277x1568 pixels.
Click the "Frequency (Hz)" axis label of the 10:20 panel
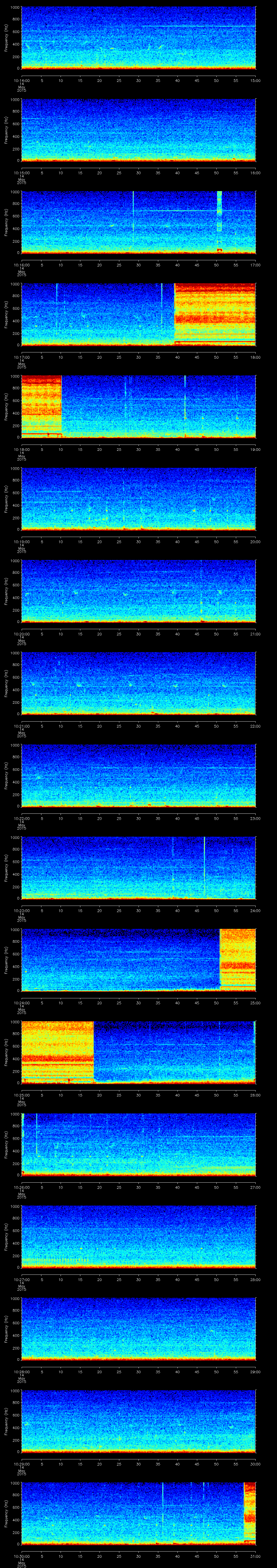click(x=7, y=591)
